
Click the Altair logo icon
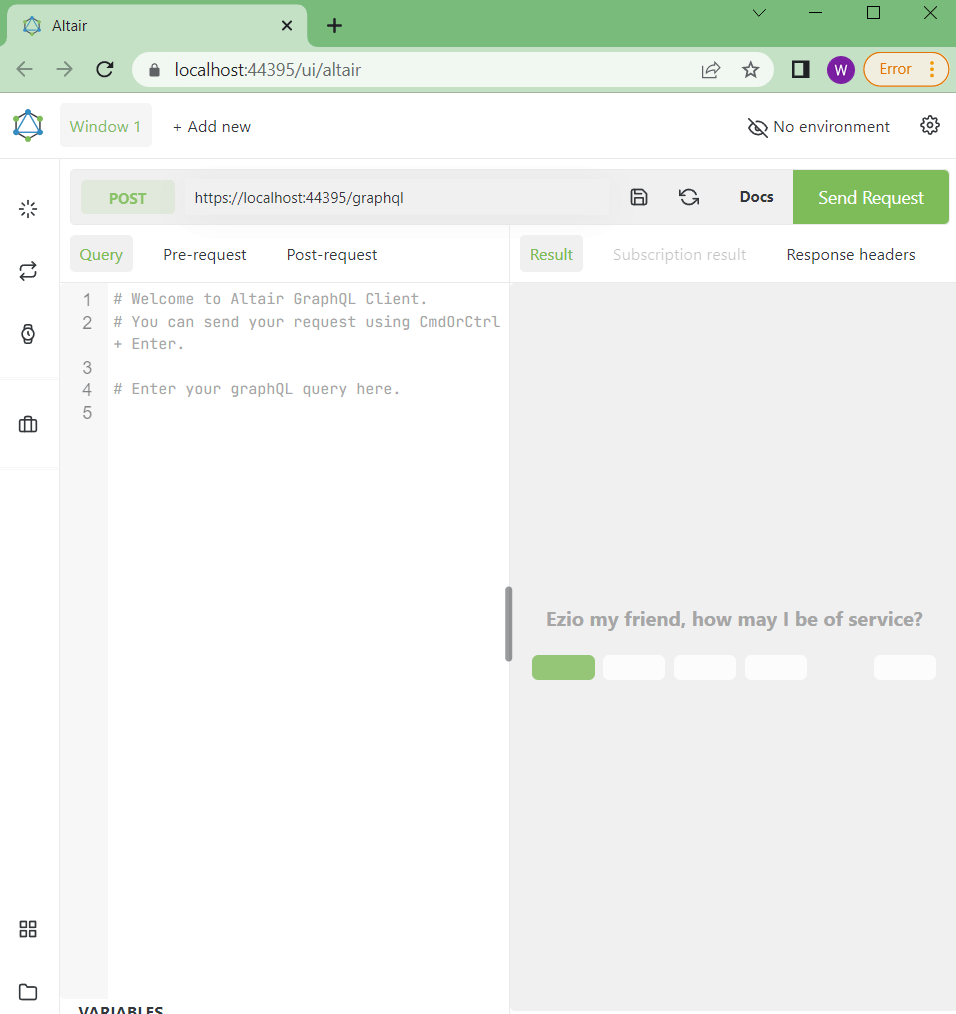tap(28, 125)
